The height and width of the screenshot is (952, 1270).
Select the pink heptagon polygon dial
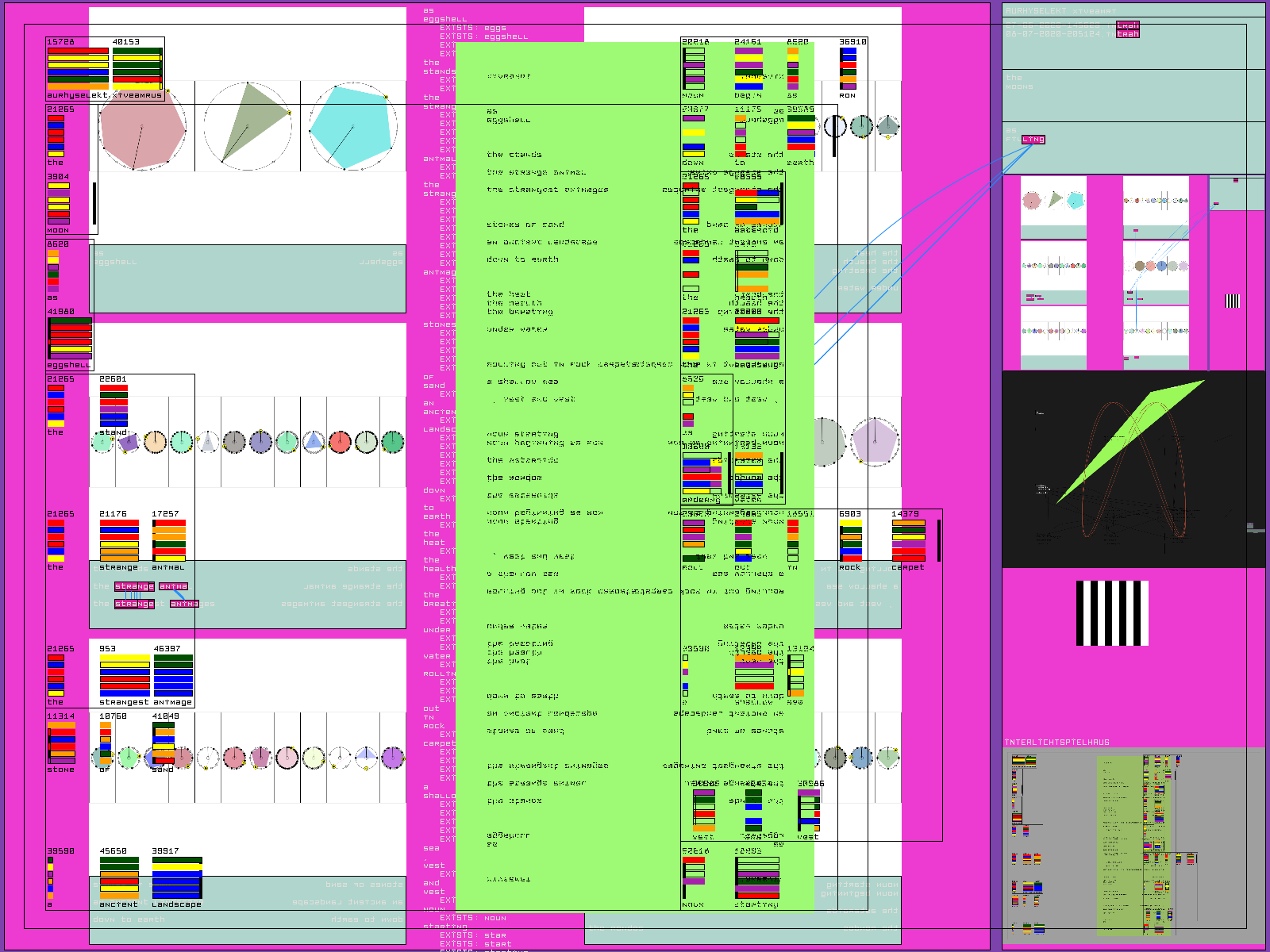click(142, 126)
